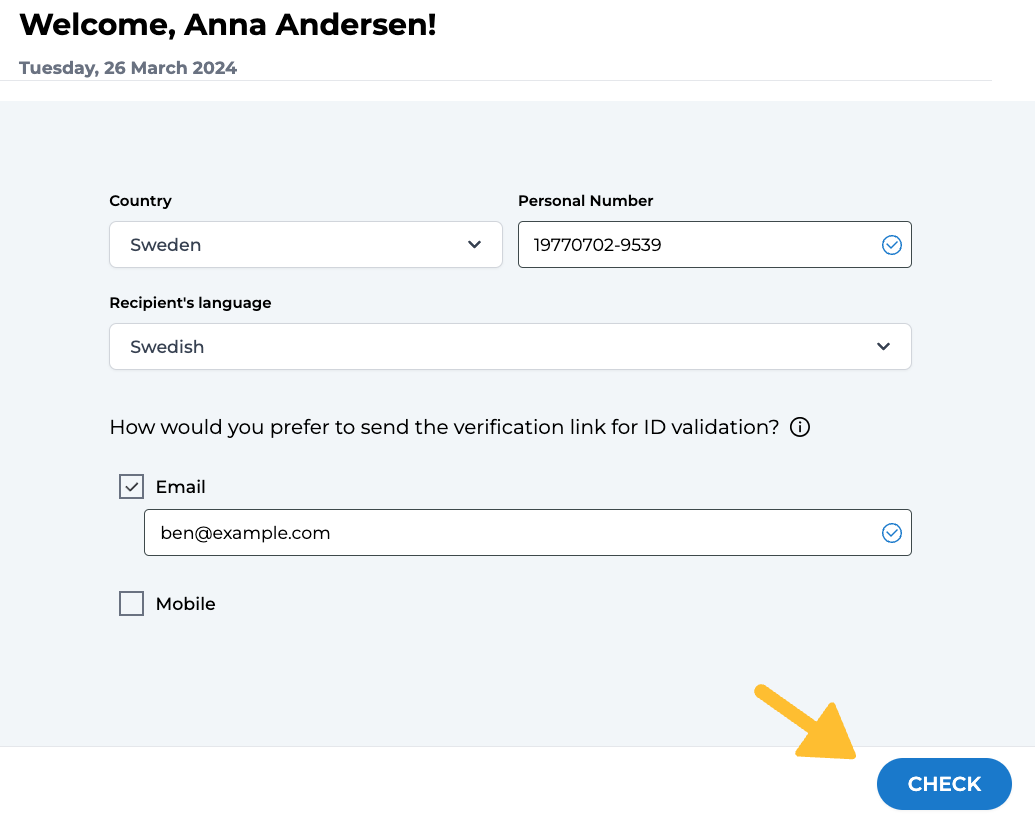Uncheck the Email checkbox
This screenshot has height=818, width=1035.
coord(132,487)
